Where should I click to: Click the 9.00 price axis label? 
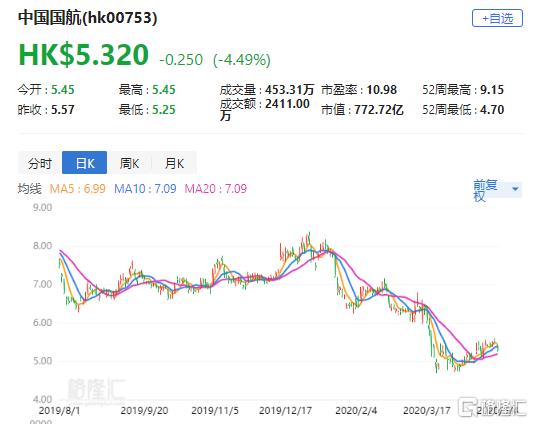point(42,207)
